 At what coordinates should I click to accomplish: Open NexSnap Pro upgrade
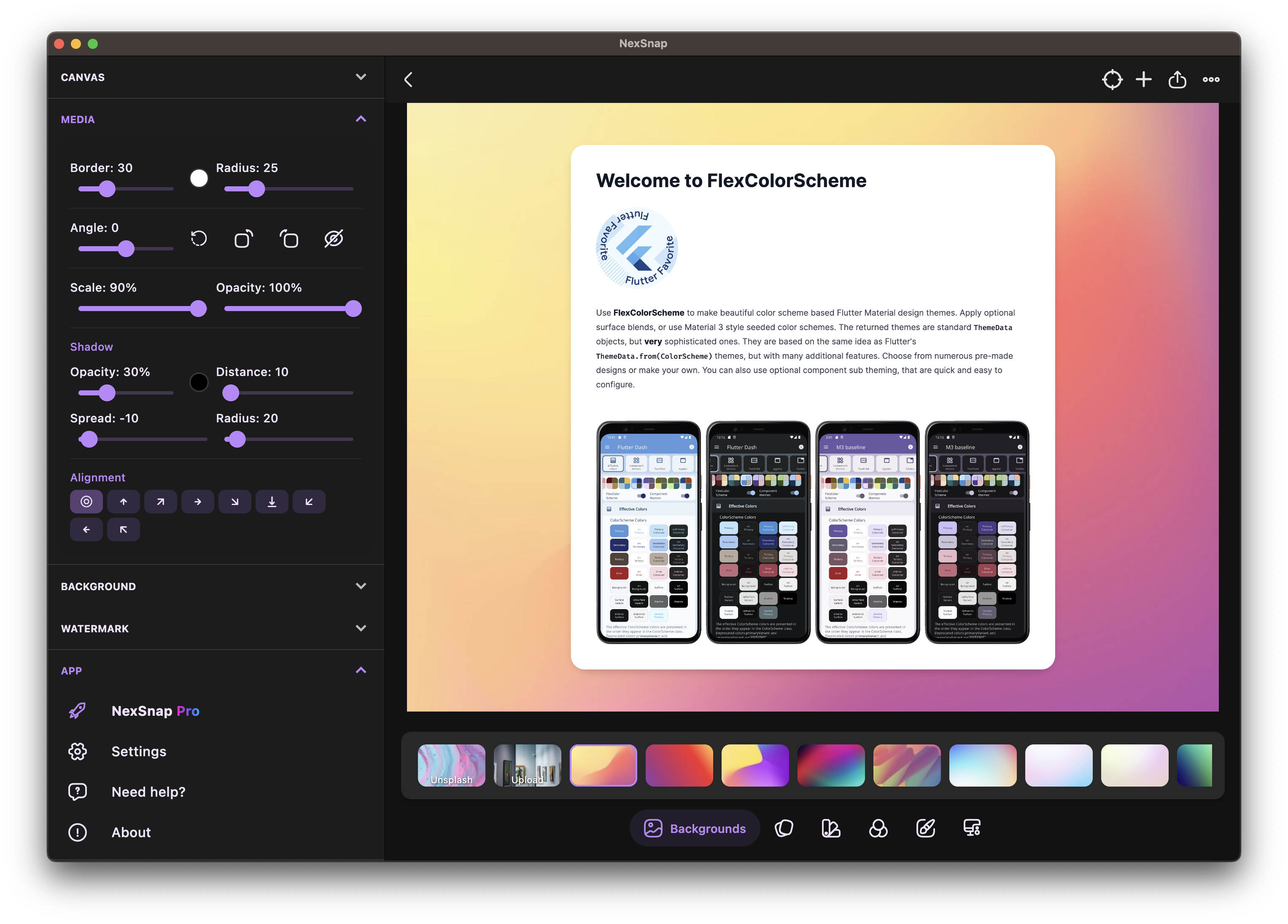155,711
